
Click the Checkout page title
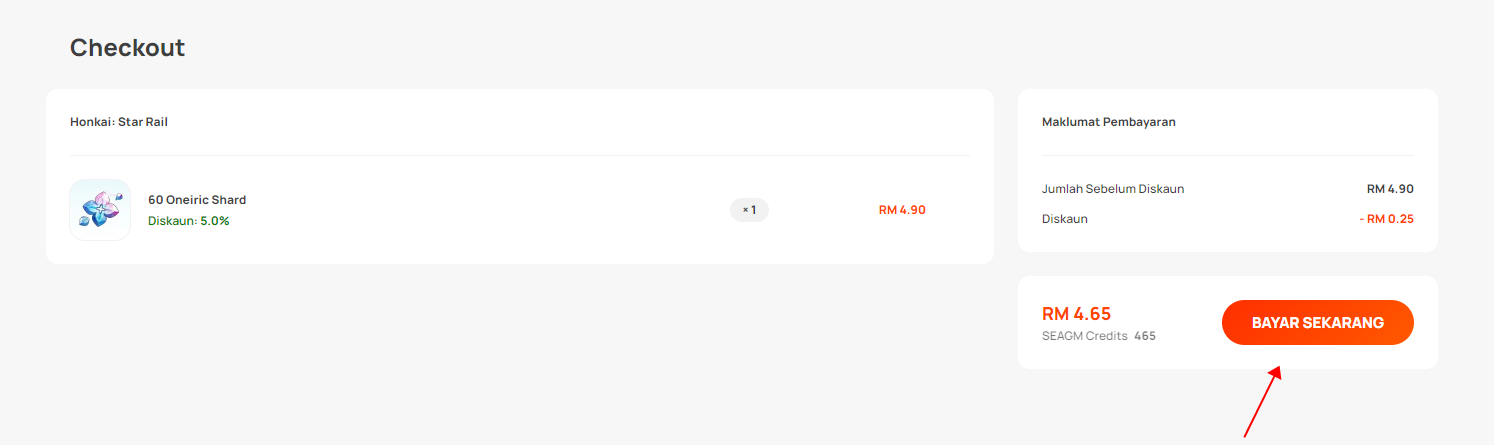[127, 48]
